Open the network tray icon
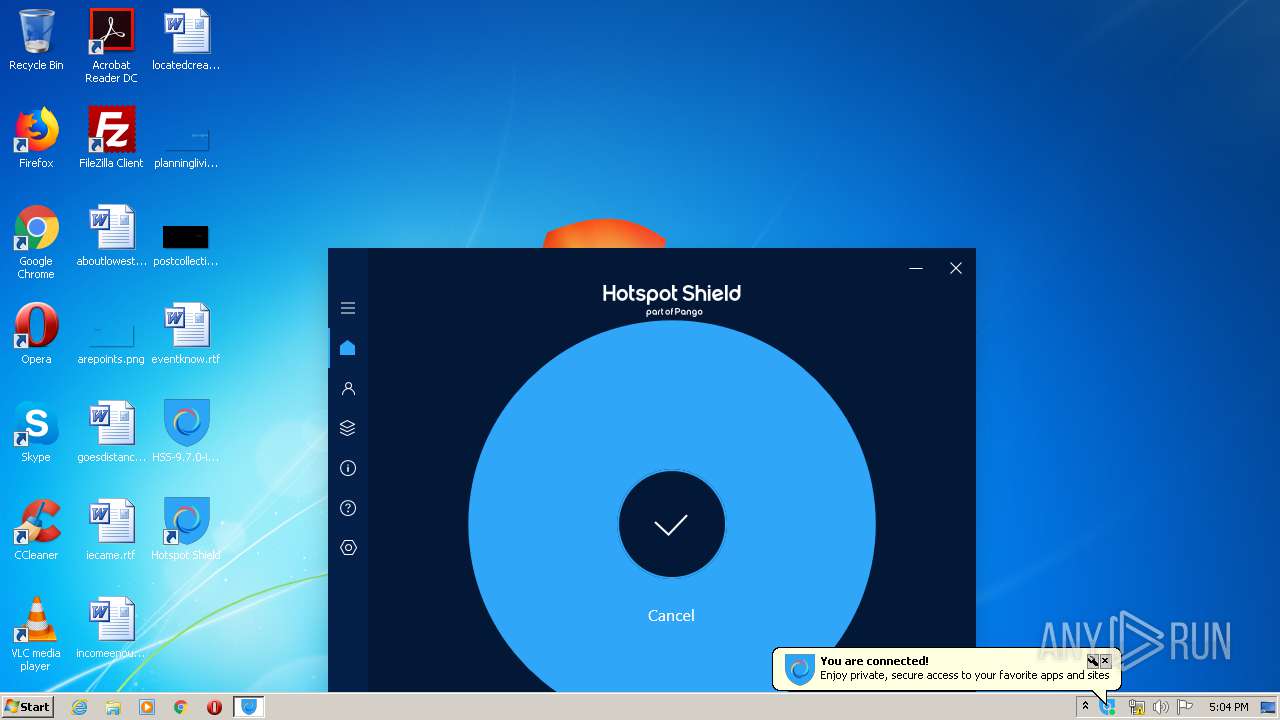Viewport: 1280px width, 720px height. pyautogui.click(x=1136, y=707)
